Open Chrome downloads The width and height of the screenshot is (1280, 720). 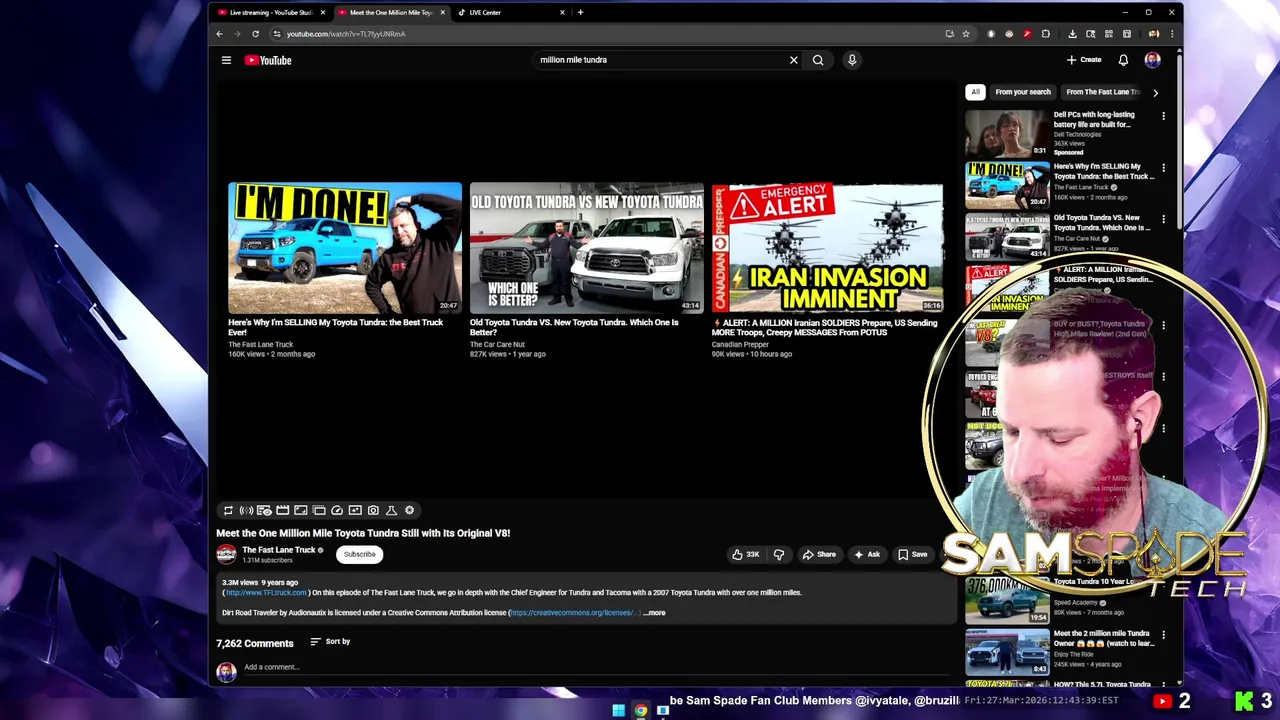pyautogui.click(x=1072, y=34)
